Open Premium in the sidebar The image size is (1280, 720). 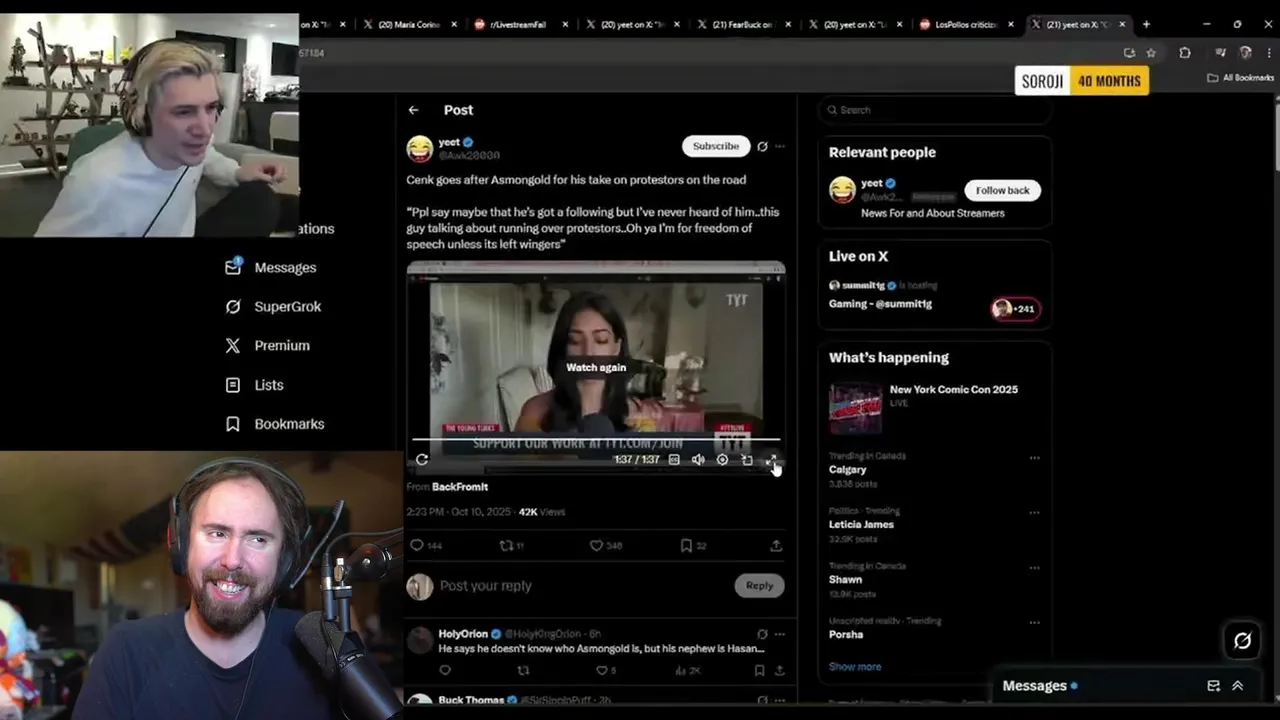[x=281, y=345]
